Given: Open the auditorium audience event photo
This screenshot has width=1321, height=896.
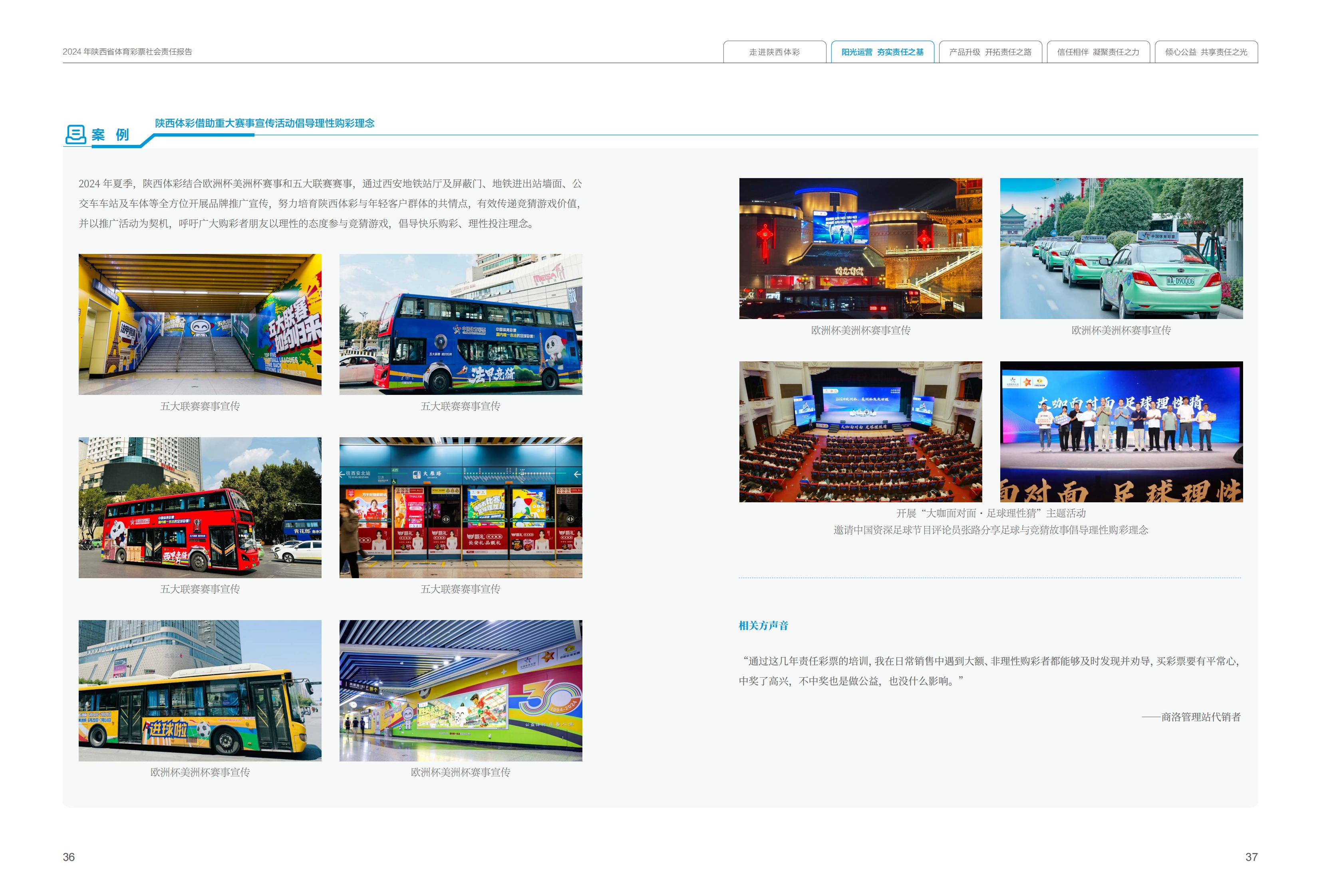Looking at the screenshot, I should click(860, 432).
